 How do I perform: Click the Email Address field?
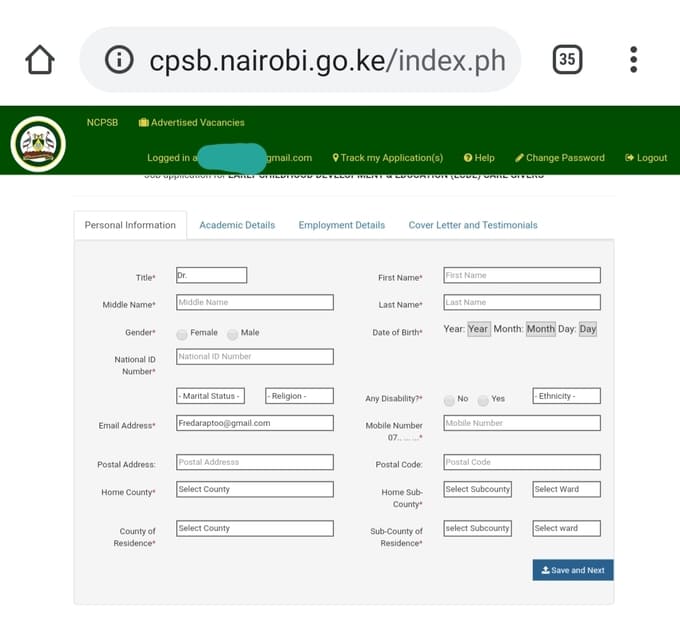(x=255, y=423)
